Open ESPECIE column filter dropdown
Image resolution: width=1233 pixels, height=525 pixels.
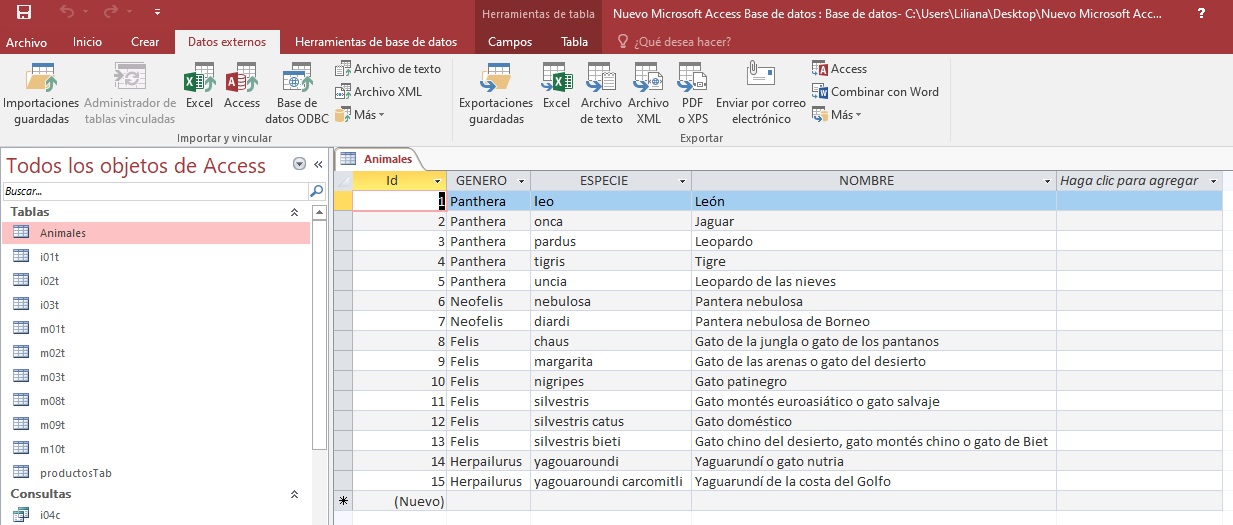(683, 181)
